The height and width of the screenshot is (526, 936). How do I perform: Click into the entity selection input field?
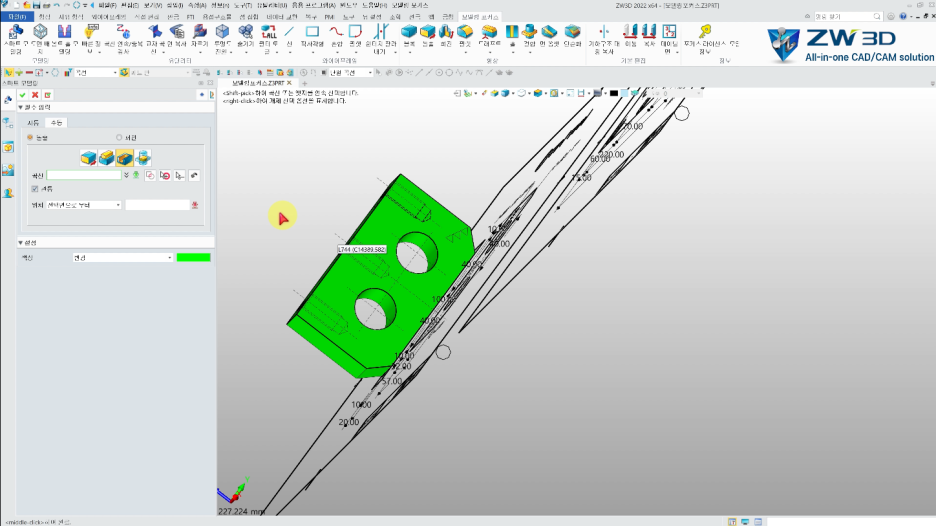pyautogui.click(x=84, y=175)
